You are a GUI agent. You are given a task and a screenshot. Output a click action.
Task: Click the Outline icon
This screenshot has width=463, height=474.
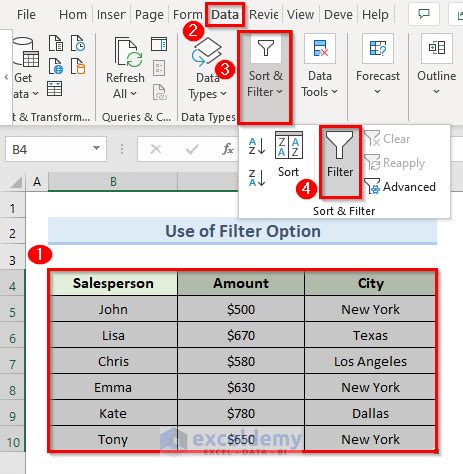(x=437, y=49)
